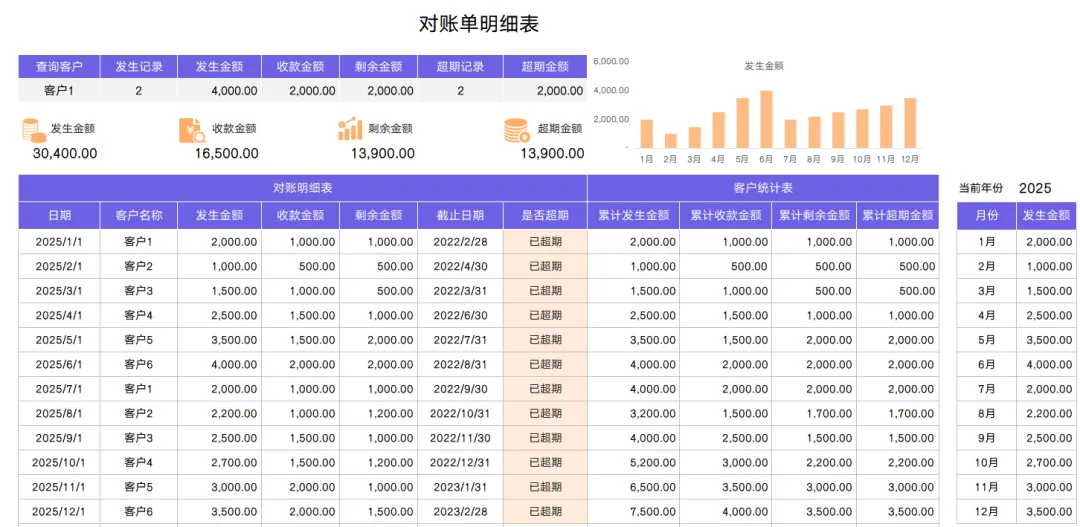
Task: Select the 客户统计表 section header
Action: point(763,188)
